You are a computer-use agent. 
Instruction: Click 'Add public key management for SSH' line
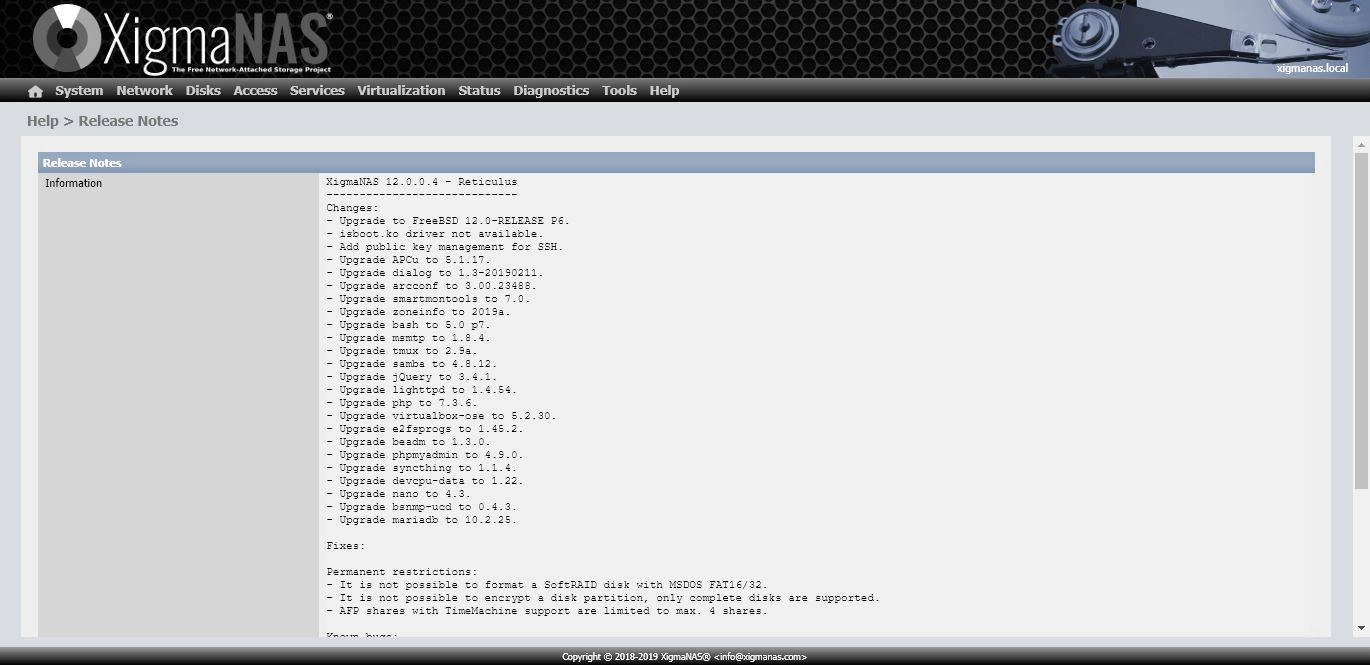tap(444, 247)
